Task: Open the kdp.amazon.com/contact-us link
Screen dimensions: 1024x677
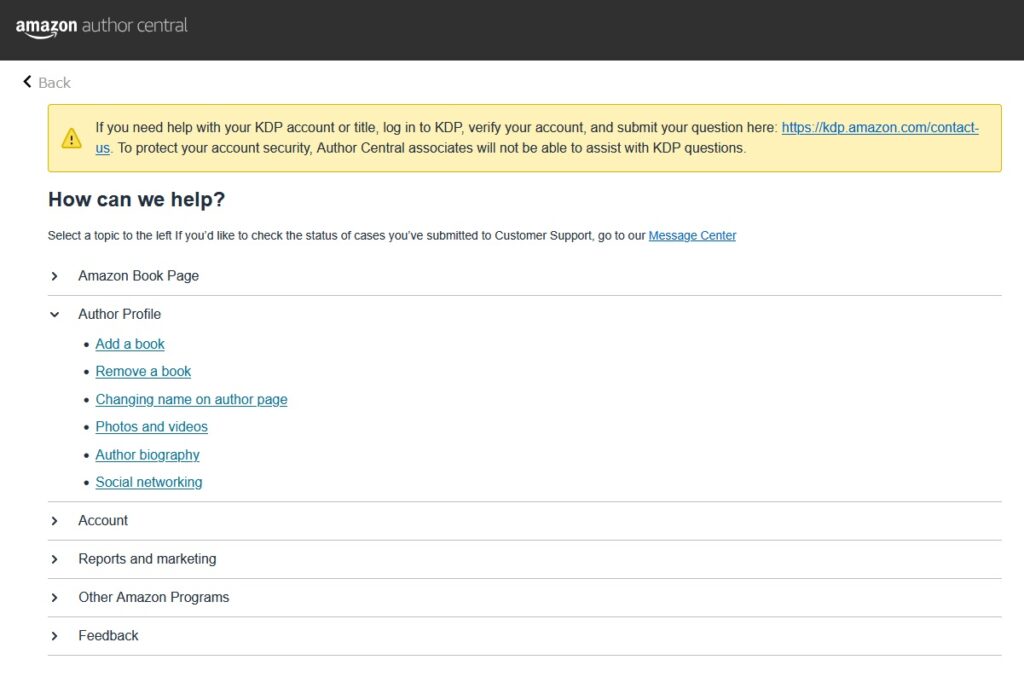Action: tap(880, 127)
